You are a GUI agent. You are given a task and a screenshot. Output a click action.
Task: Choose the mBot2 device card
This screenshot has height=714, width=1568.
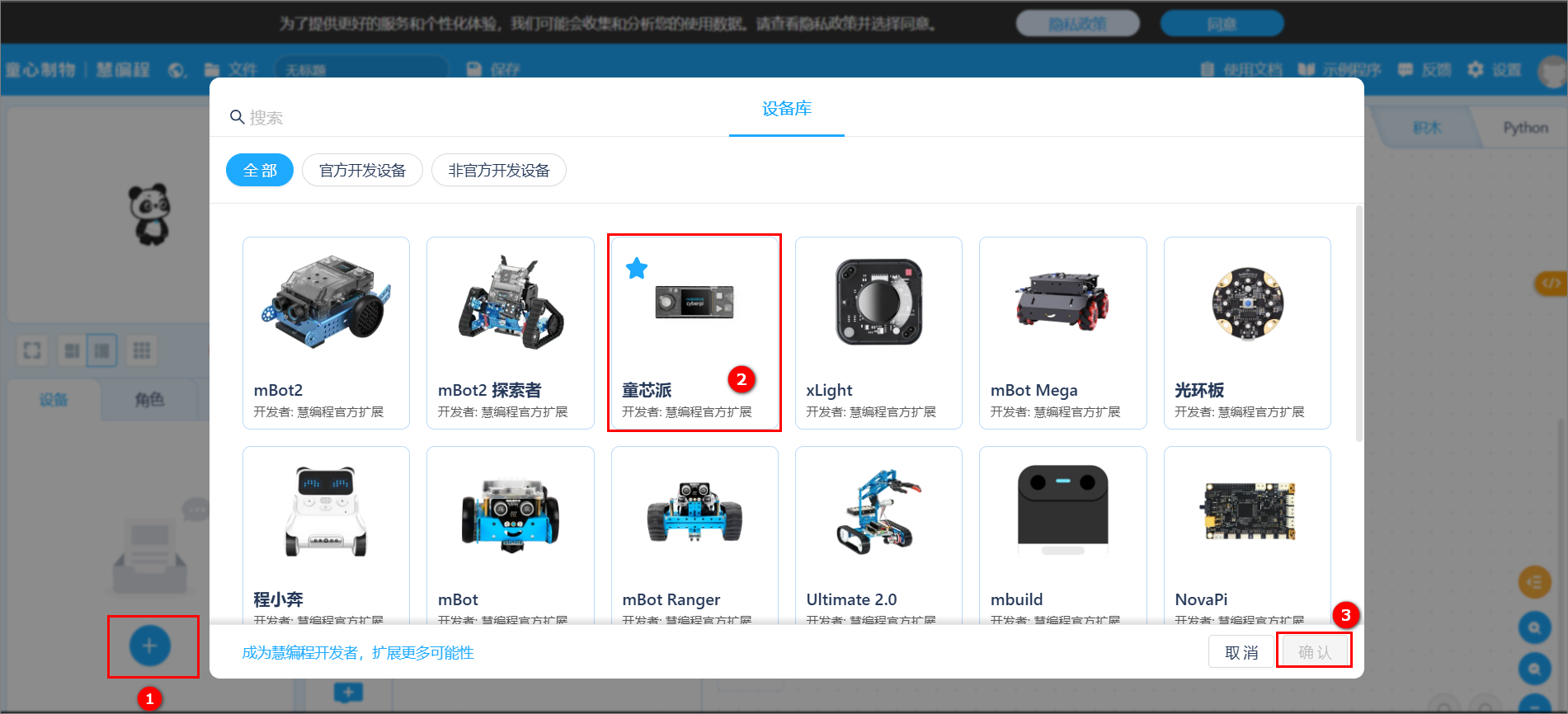(x=326, y=333)
